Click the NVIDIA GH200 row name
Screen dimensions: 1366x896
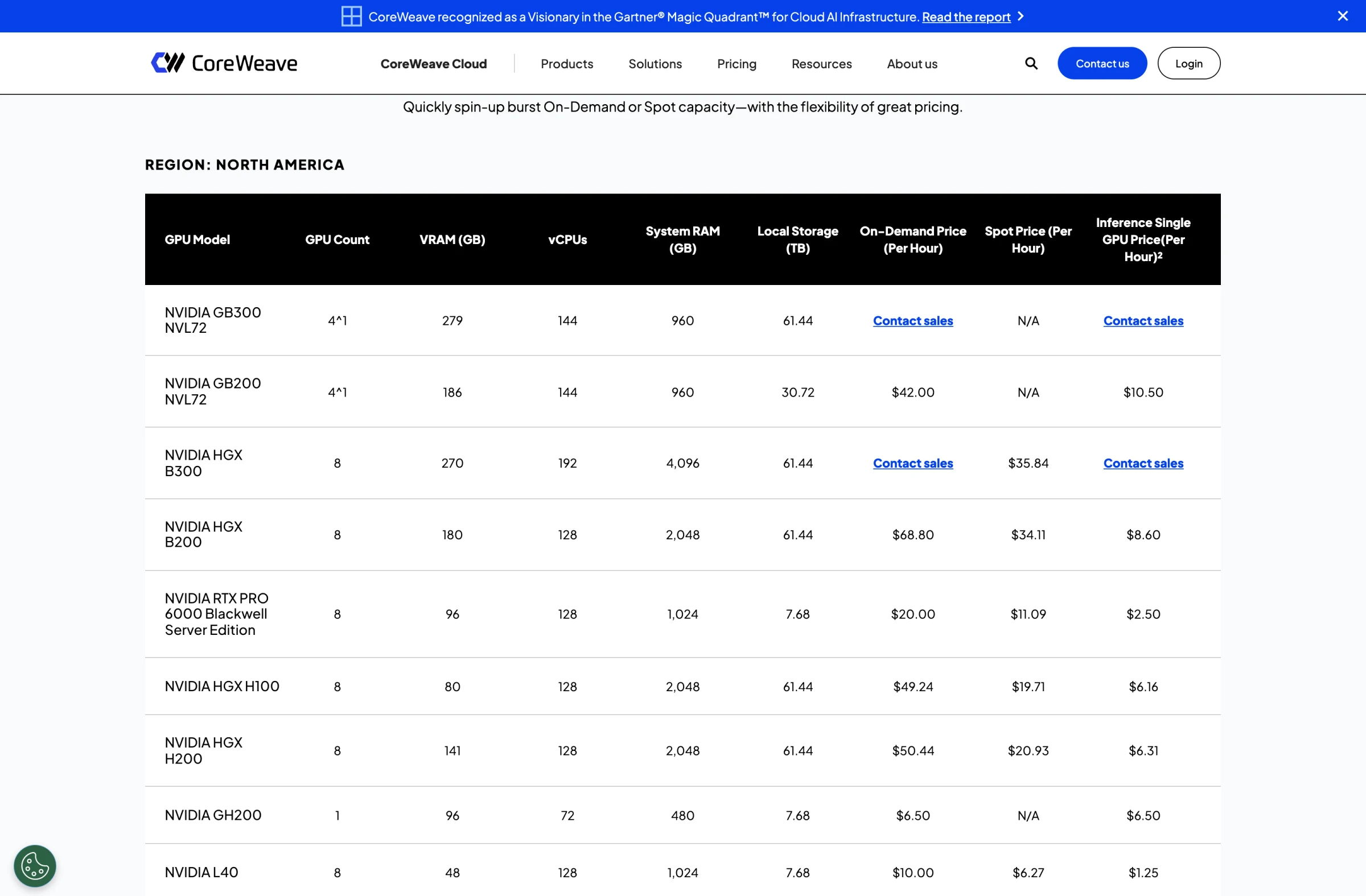[x=213, y=815]
